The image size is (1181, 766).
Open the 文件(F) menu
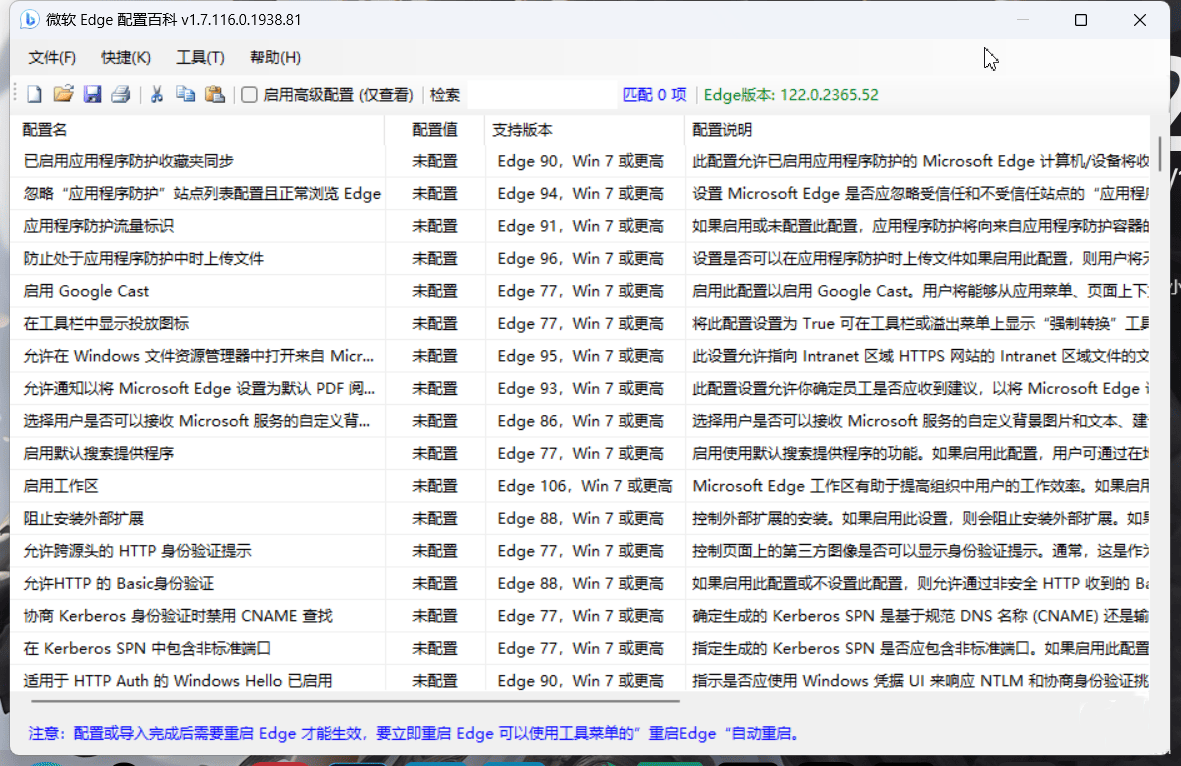[52, 58]
